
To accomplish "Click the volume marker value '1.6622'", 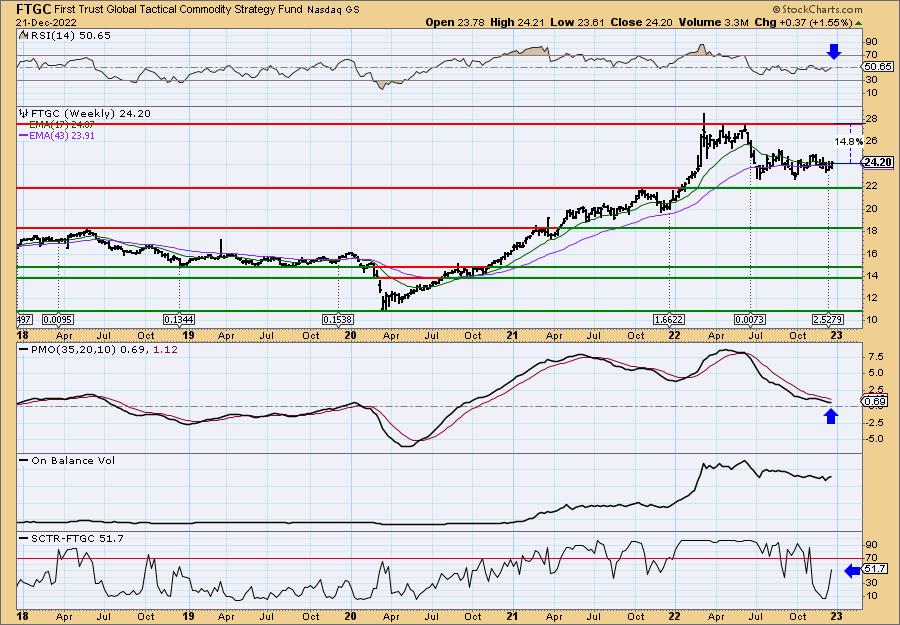I will 669,319.
